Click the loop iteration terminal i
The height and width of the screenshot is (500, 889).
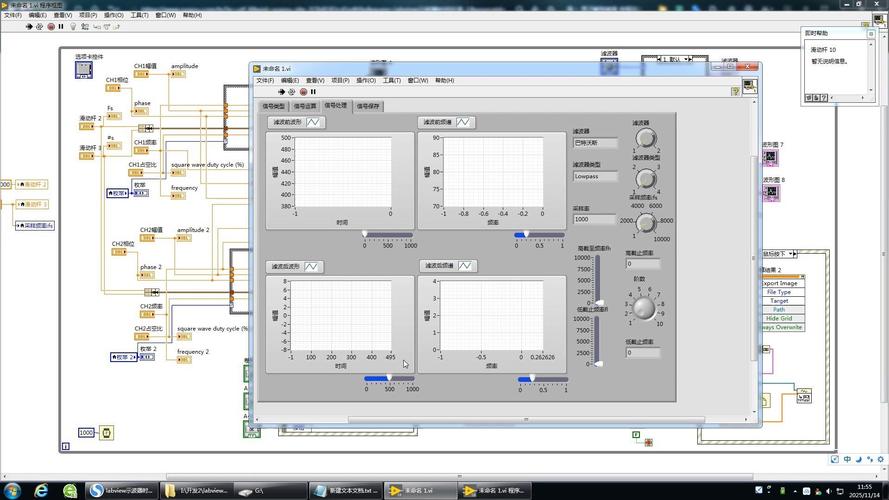pos(66,447)
